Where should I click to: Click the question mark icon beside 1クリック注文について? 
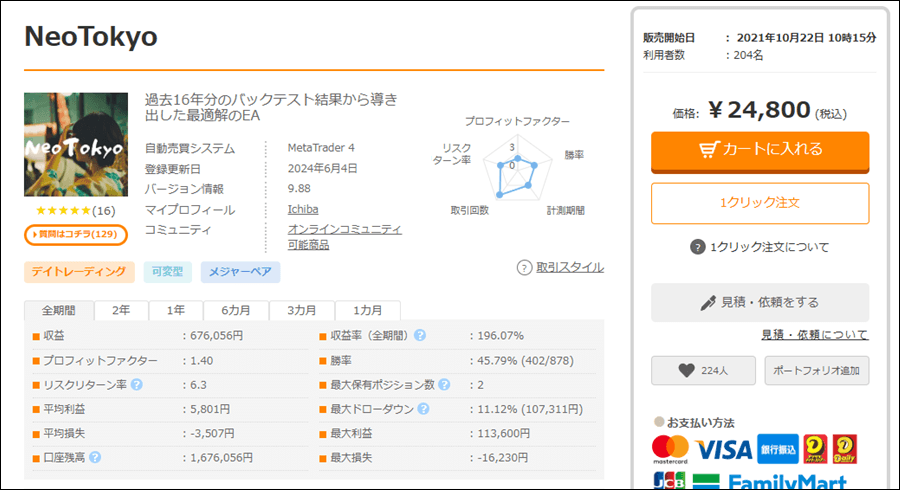697,247
